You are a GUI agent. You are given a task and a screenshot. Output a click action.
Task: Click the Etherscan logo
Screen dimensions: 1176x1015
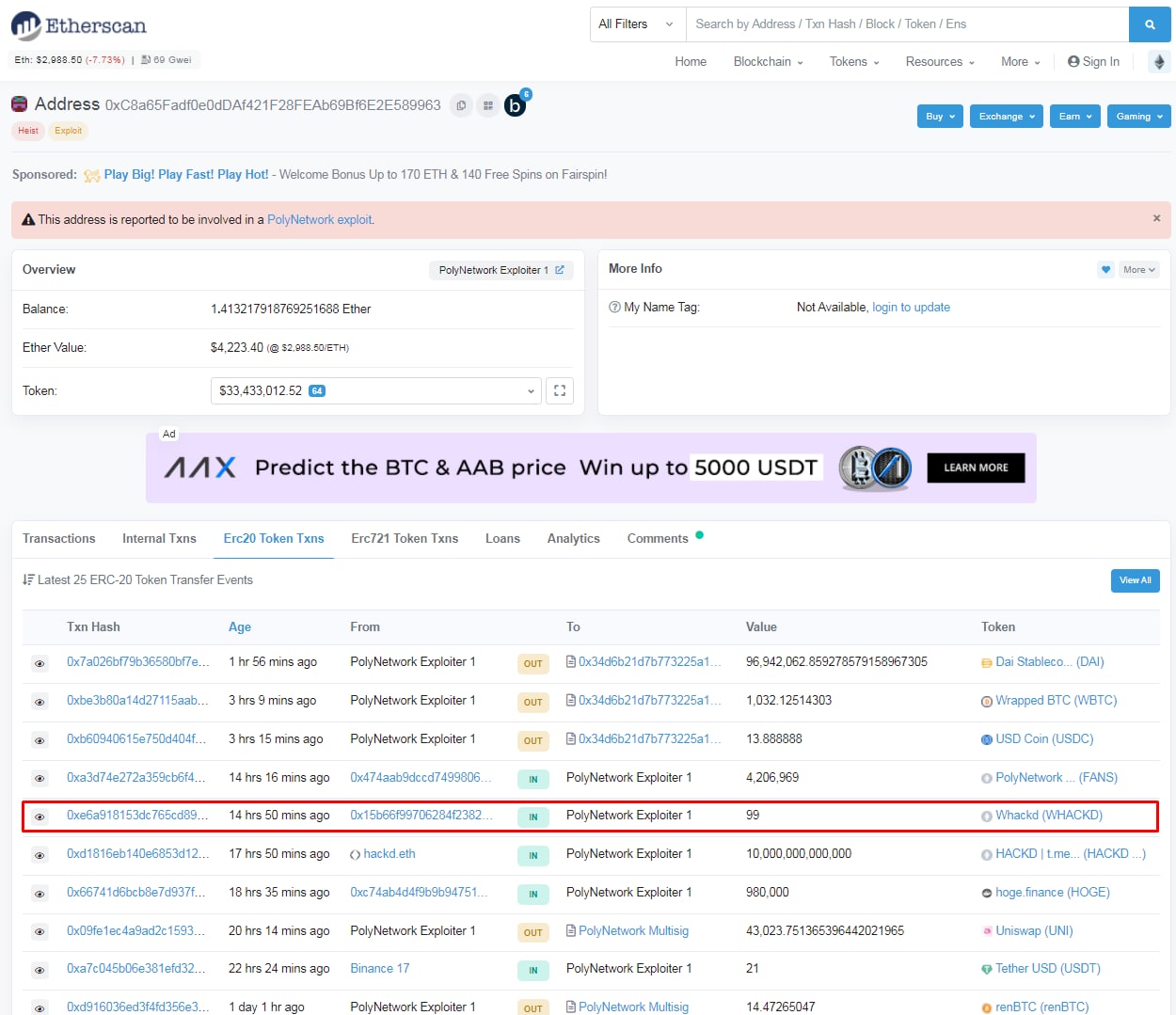(x=79, y=25)
